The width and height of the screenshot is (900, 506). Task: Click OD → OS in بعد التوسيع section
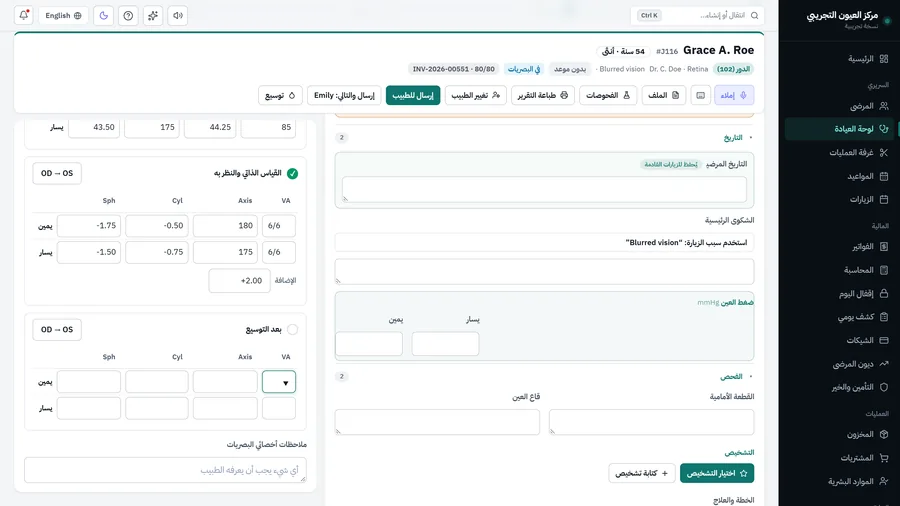(57, 329)
